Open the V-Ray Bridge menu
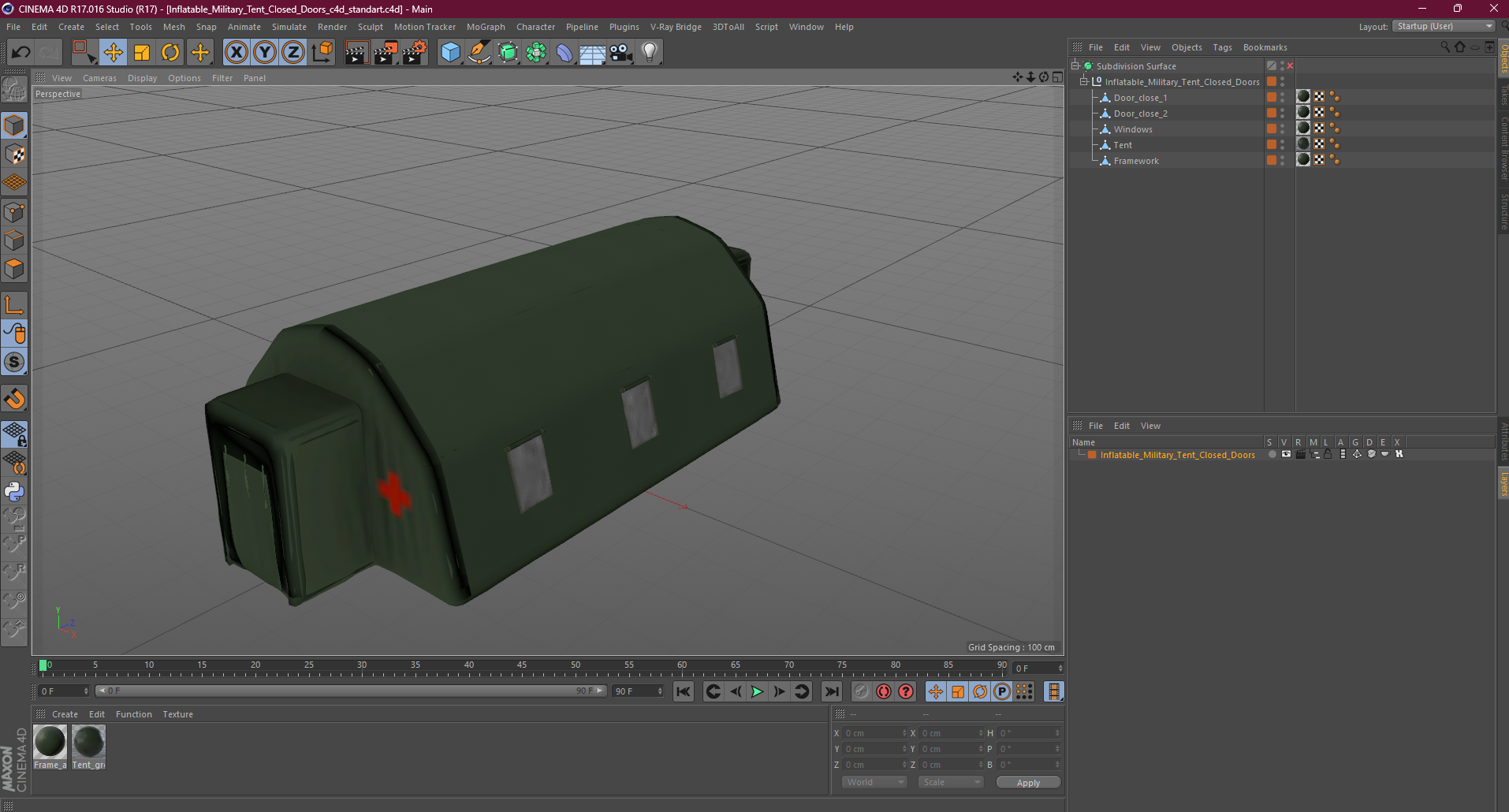This screenshot has width=1509, height=812. tap(676, 27)
